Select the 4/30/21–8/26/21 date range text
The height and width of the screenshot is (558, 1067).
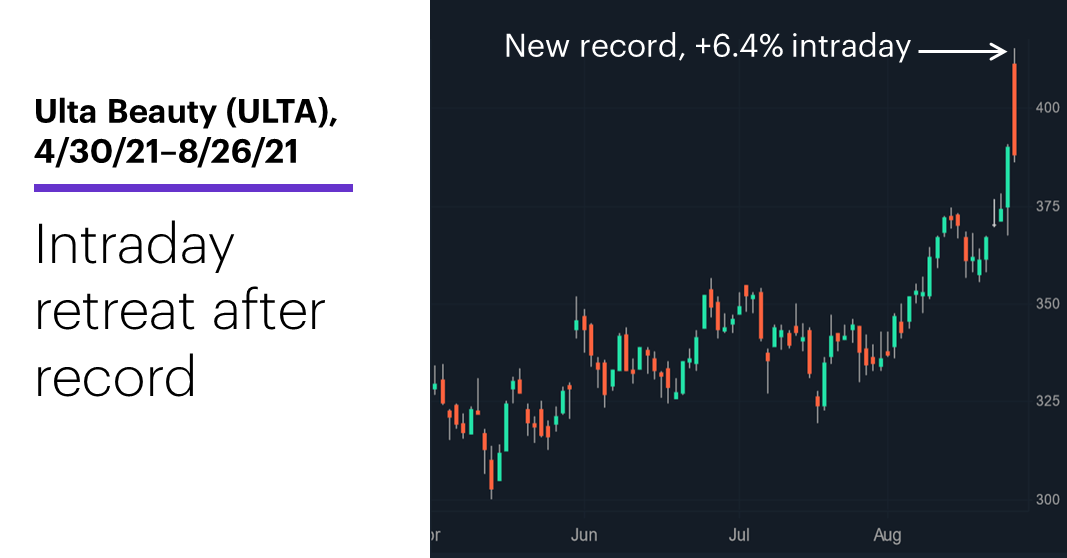click(x=167, y=151)
